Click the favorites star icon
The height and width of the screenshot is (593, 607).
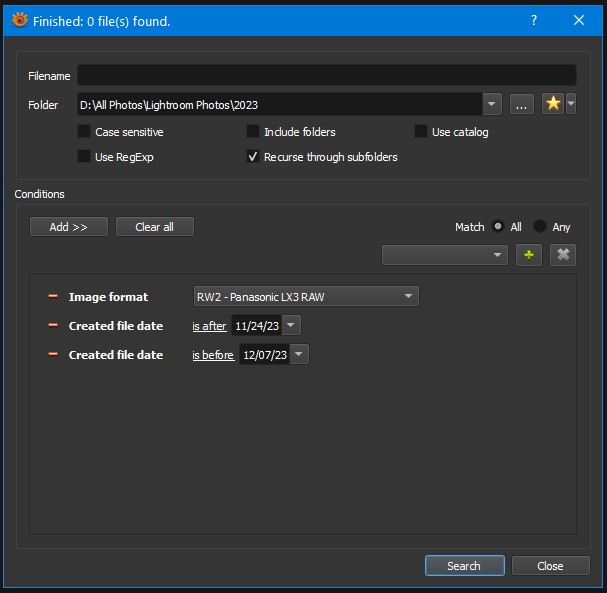(x=553, y=104)
